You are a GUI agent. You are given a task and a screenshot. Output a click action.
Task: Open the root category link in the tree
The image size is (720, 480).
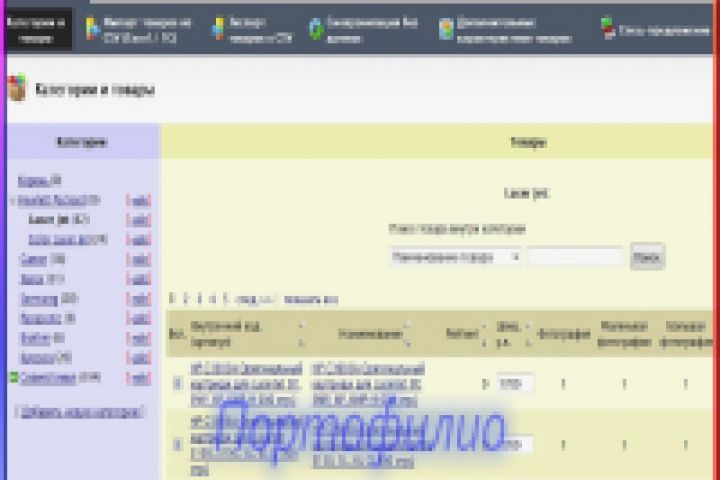pyautogui.click(x=34, y=181)
